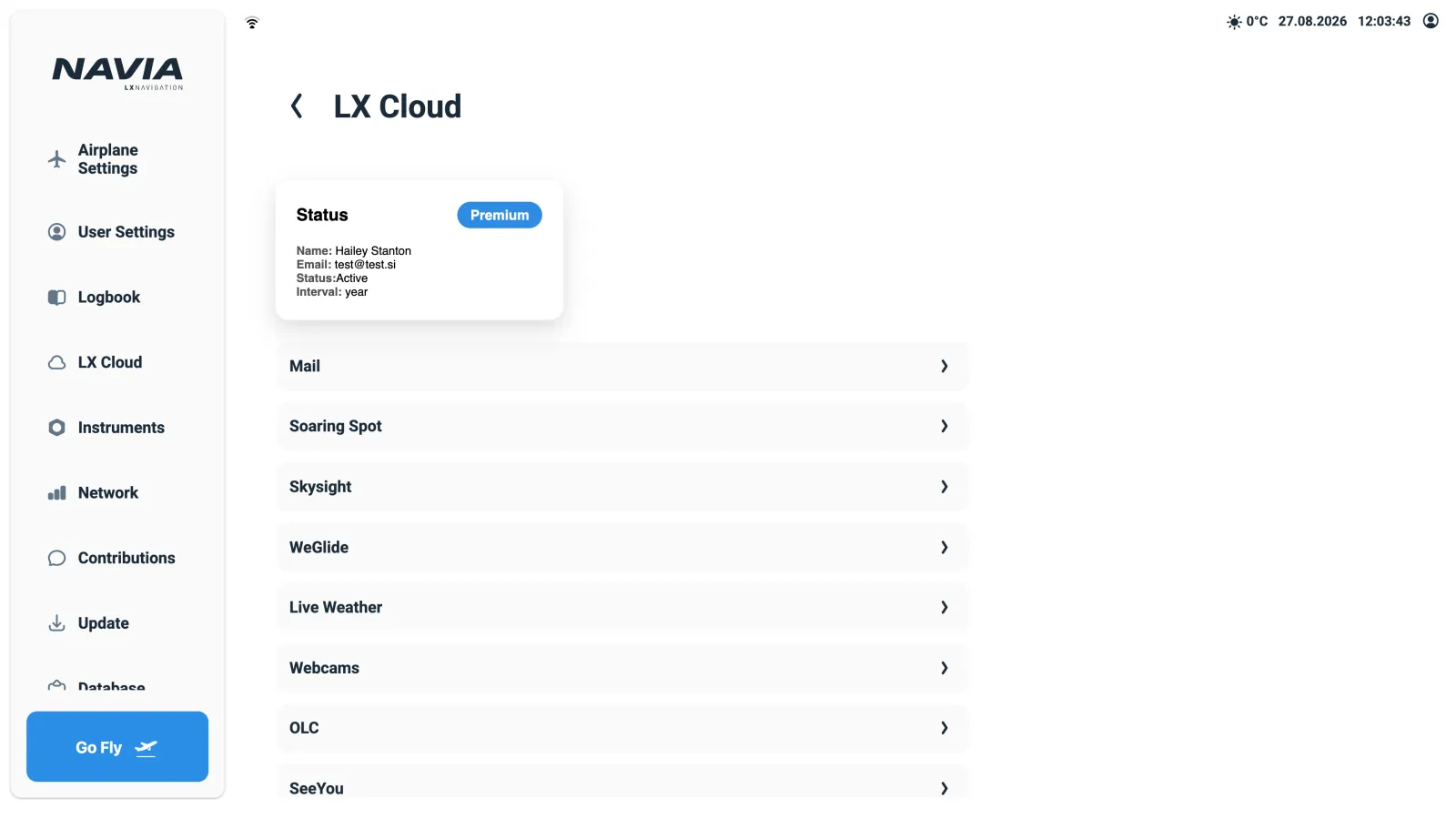The image size is (1456, 819).
Task: Click the clock showing 12:03:43
Action: pos(1384,21)
